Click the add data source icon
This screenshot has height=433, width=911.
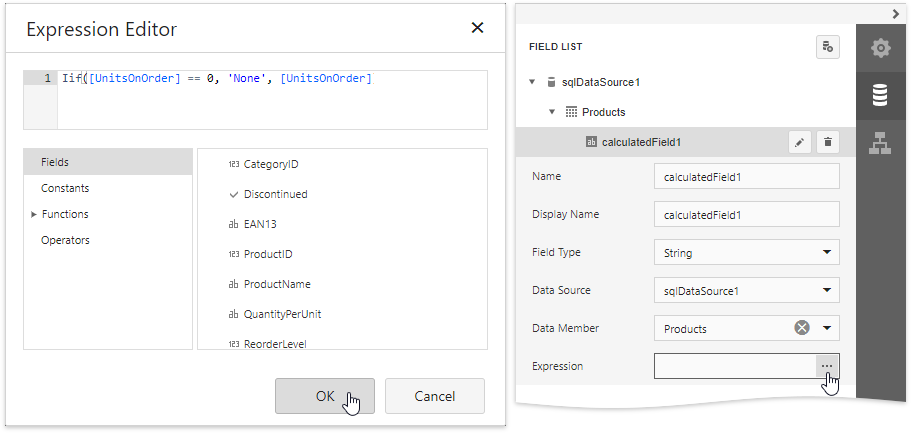(x=826, y=47)
